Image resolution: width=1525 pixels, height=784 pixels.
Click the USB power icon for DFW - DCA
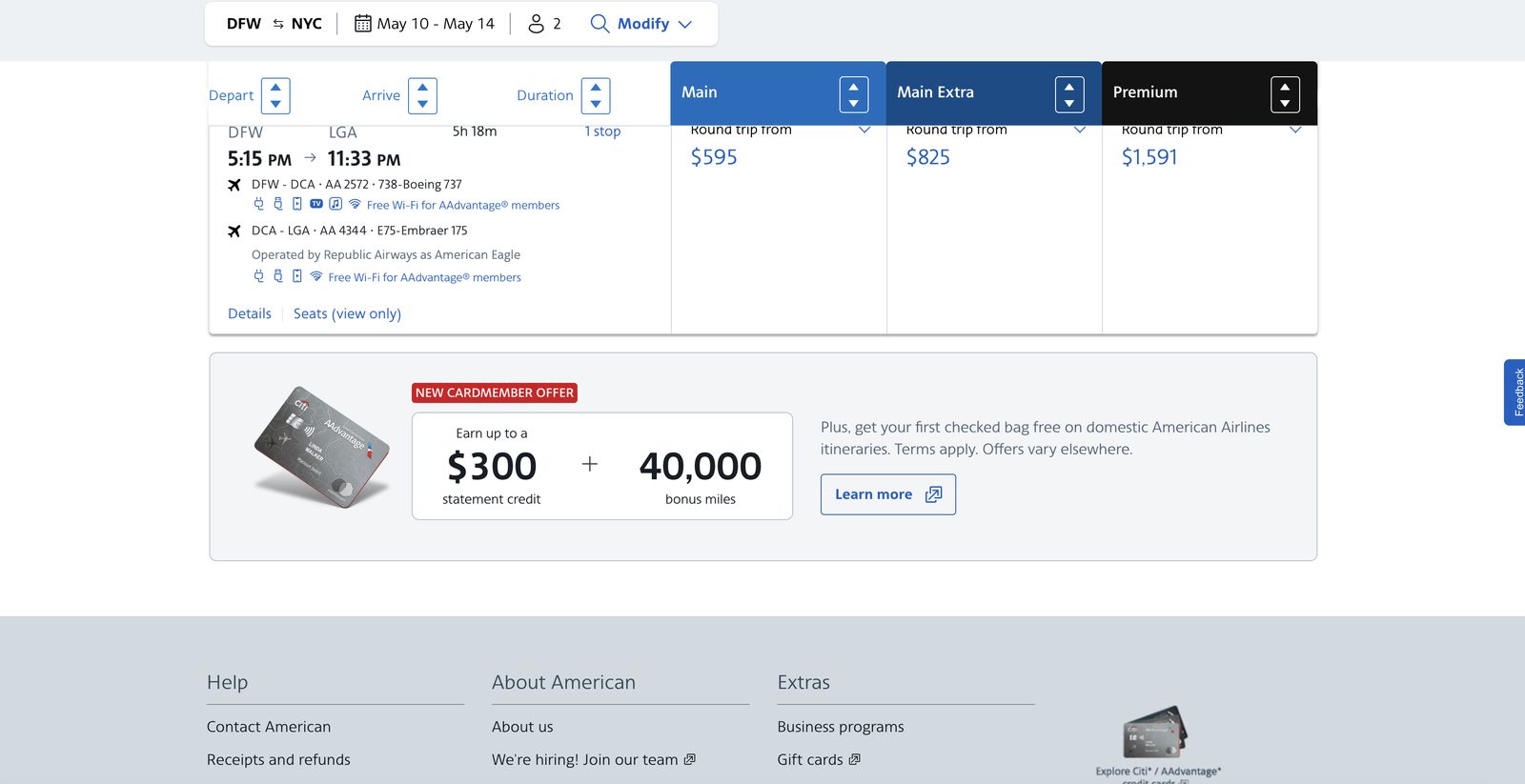coord(278,204)
